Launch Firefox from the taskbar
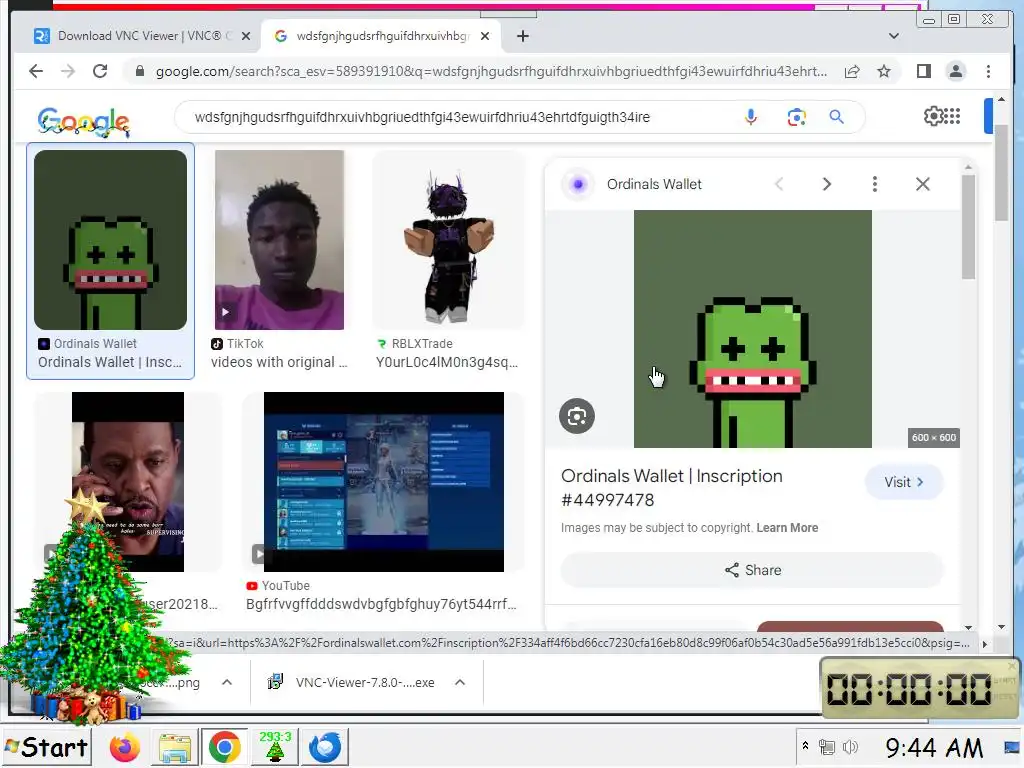This screenshot has width=1024, height=768. 125,747
